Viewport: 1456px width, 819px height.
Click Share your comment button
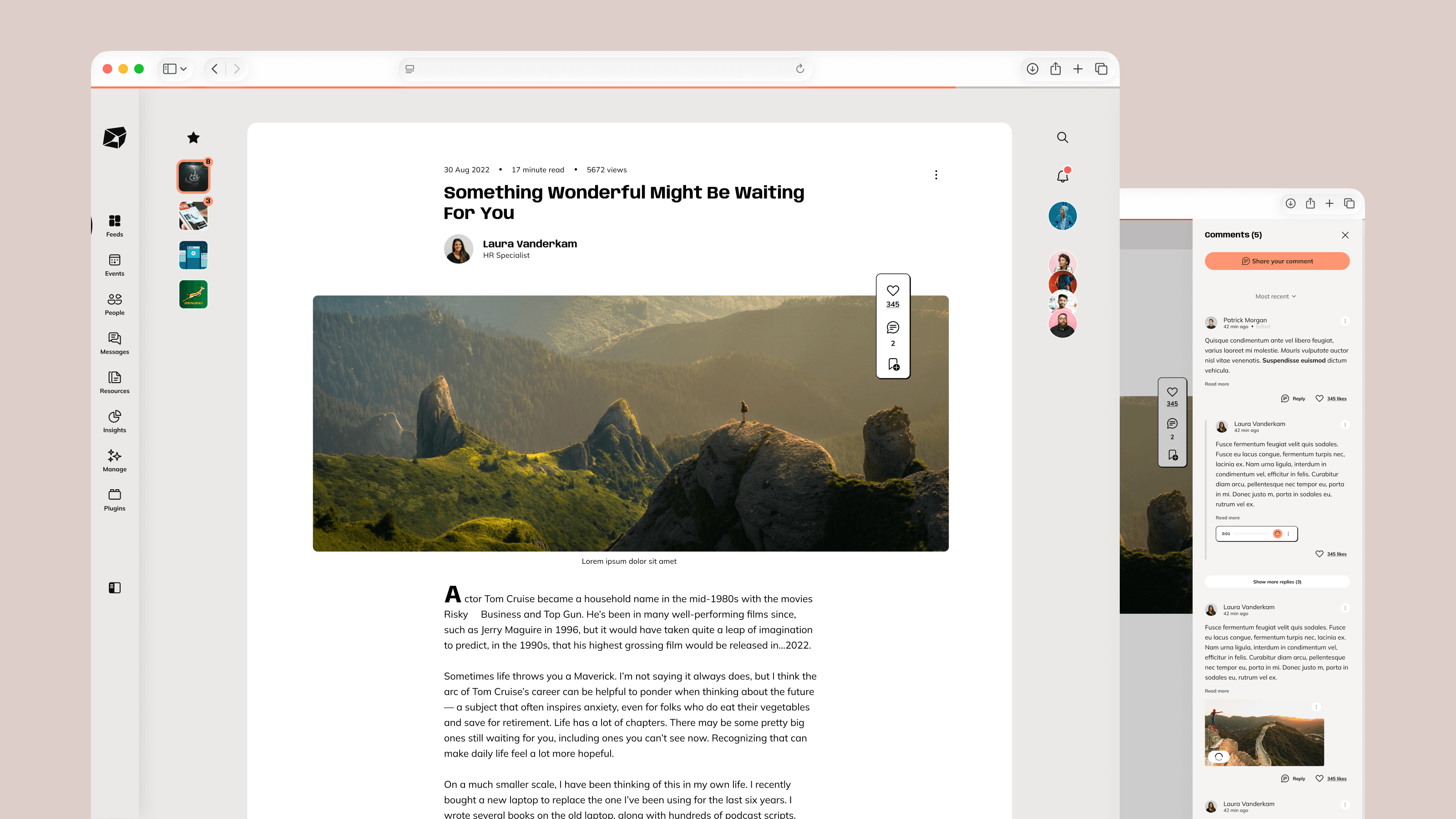[1277, 261]
